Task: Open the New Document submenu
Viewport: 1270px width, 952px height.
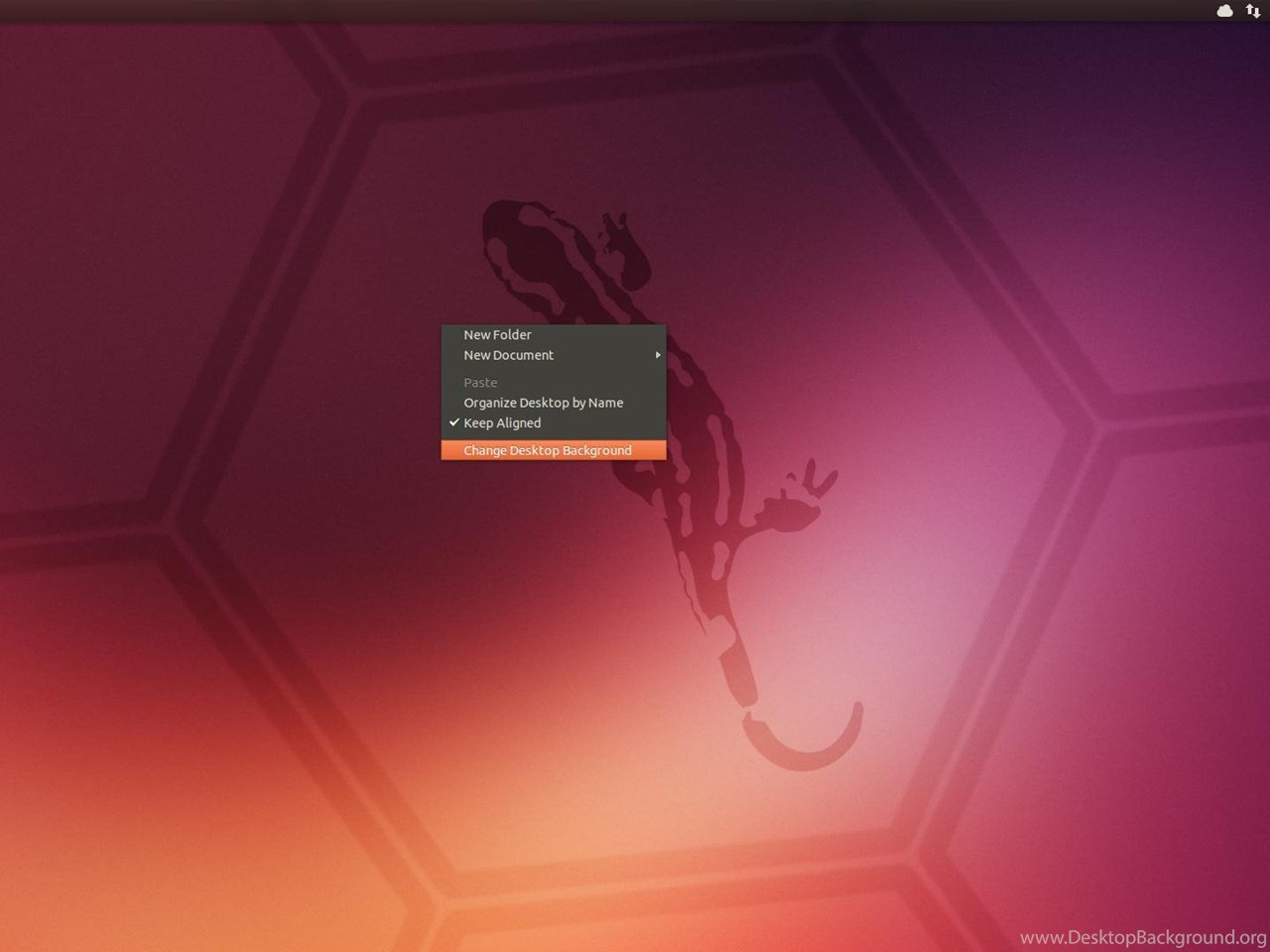Action: point(508,355)
